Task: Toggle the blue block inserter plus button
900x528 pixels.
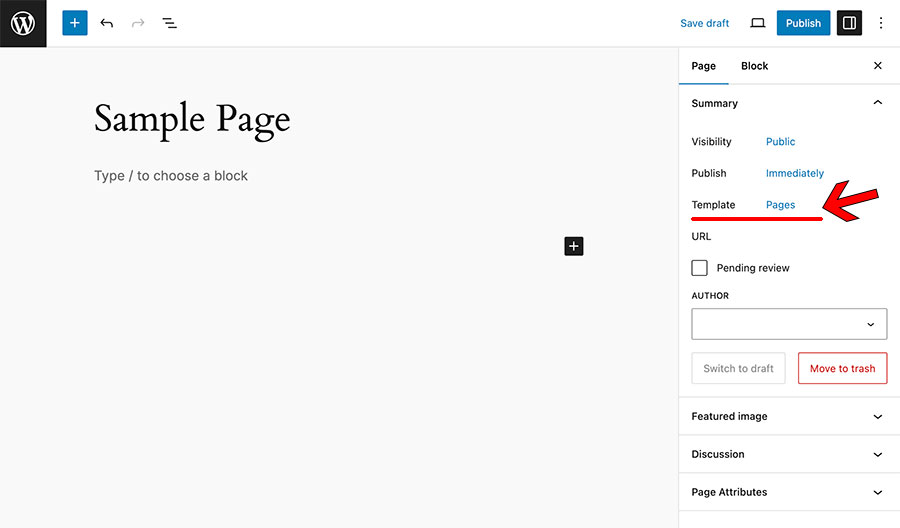Action: coord(75,23)
